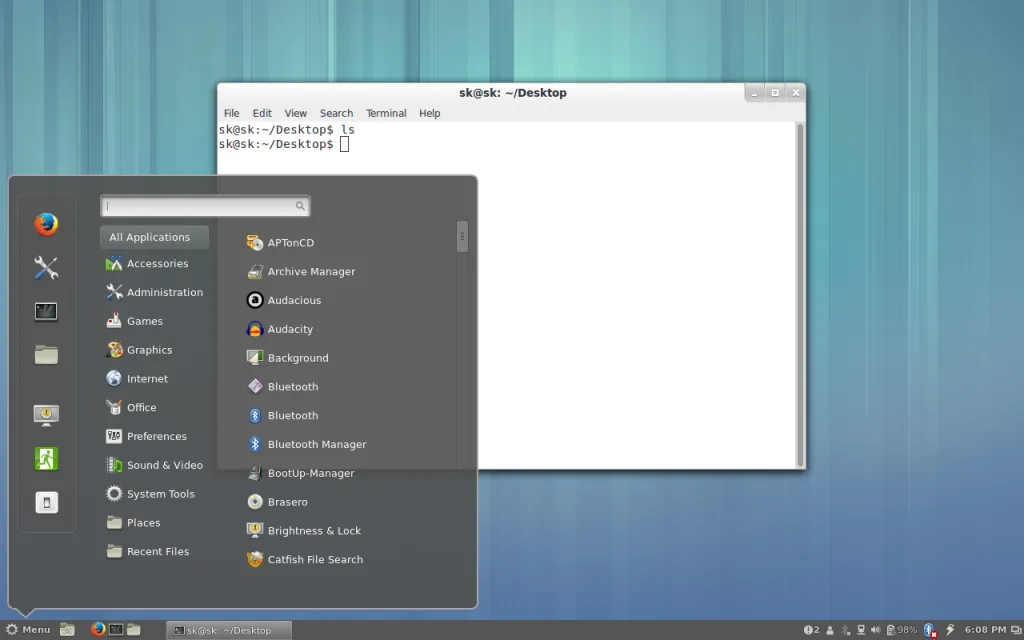Log out using the green exit icon
This screenshot has width=1024, height=640.
44,458
